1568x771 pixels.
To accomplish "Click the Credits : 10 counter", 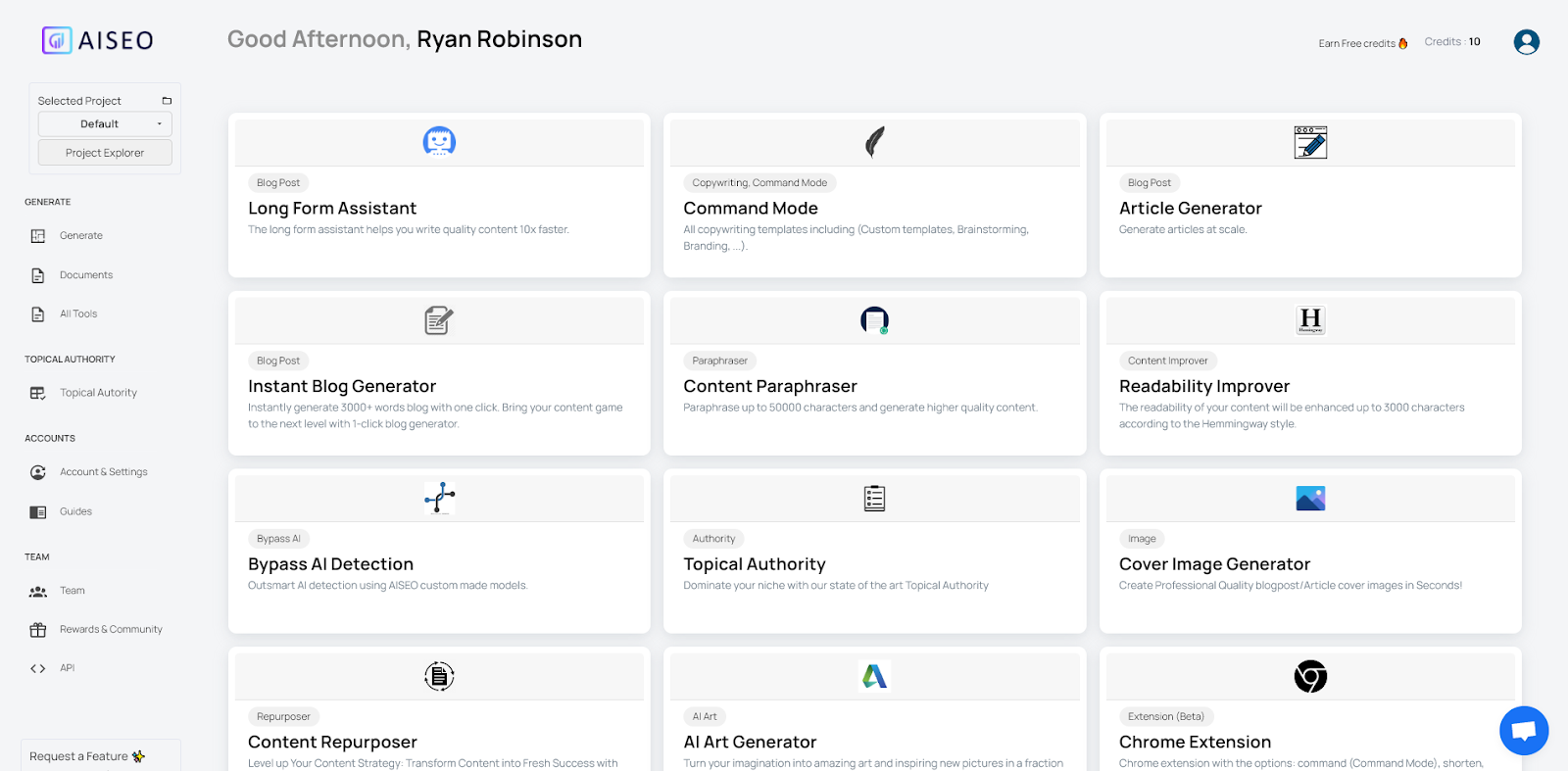I will [x=1452, y=42].
